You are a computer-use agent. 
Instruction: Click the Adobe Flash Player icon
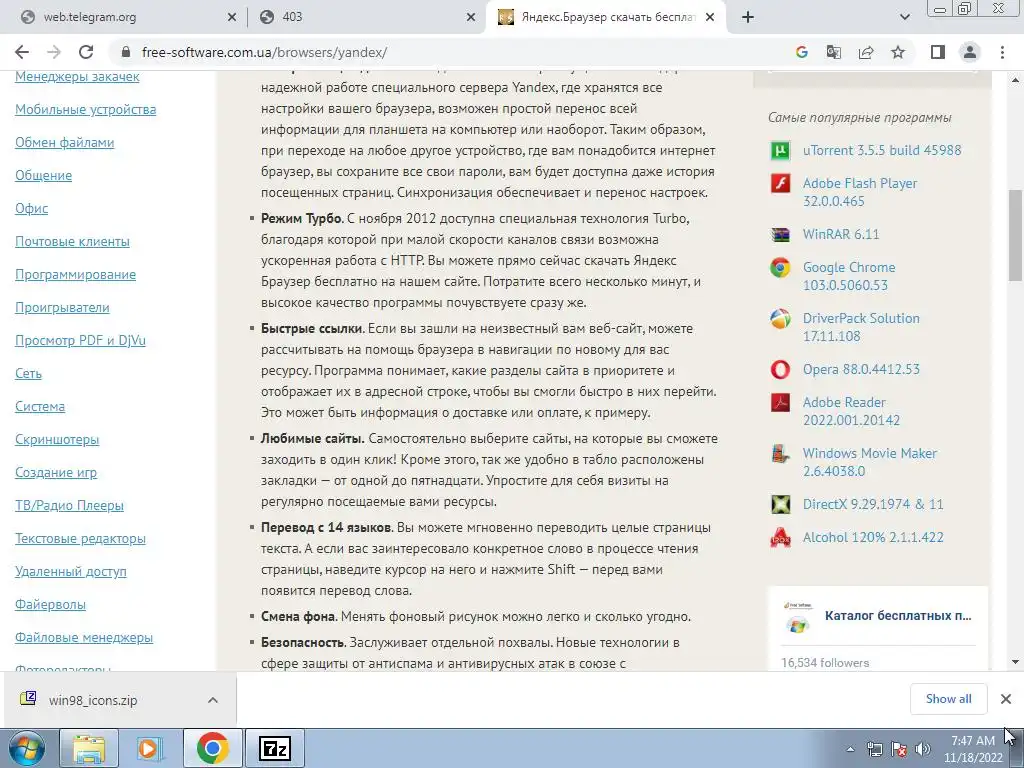[x=780, y=184]
